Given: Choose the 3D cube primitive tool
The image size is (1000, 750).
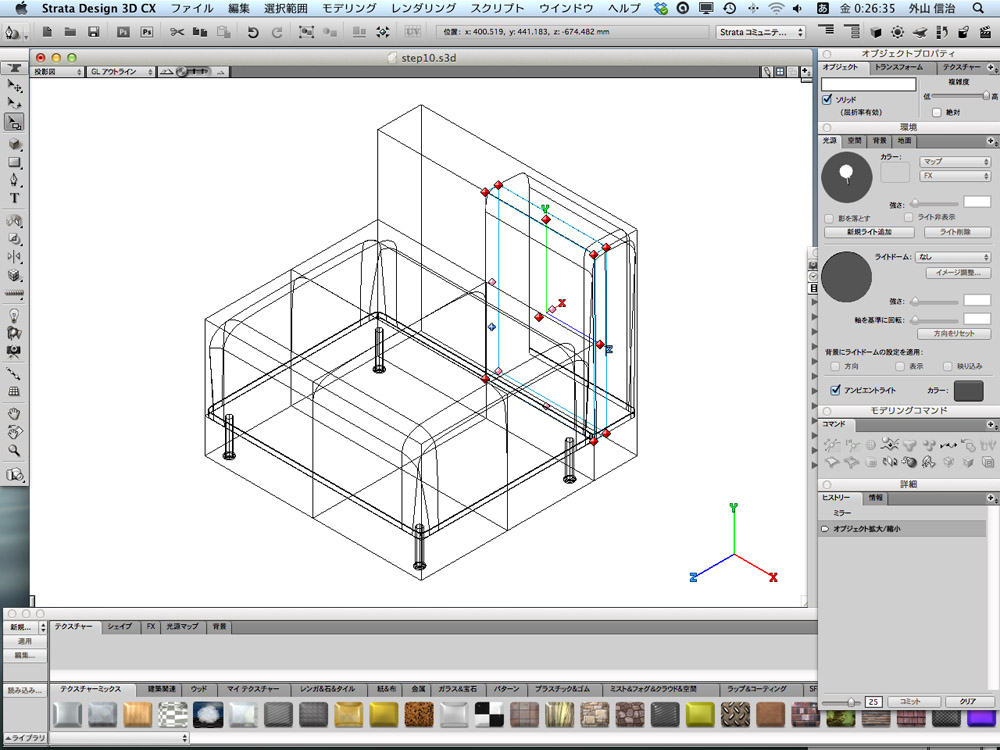Looking at the screenshot, I should (14, 144).
